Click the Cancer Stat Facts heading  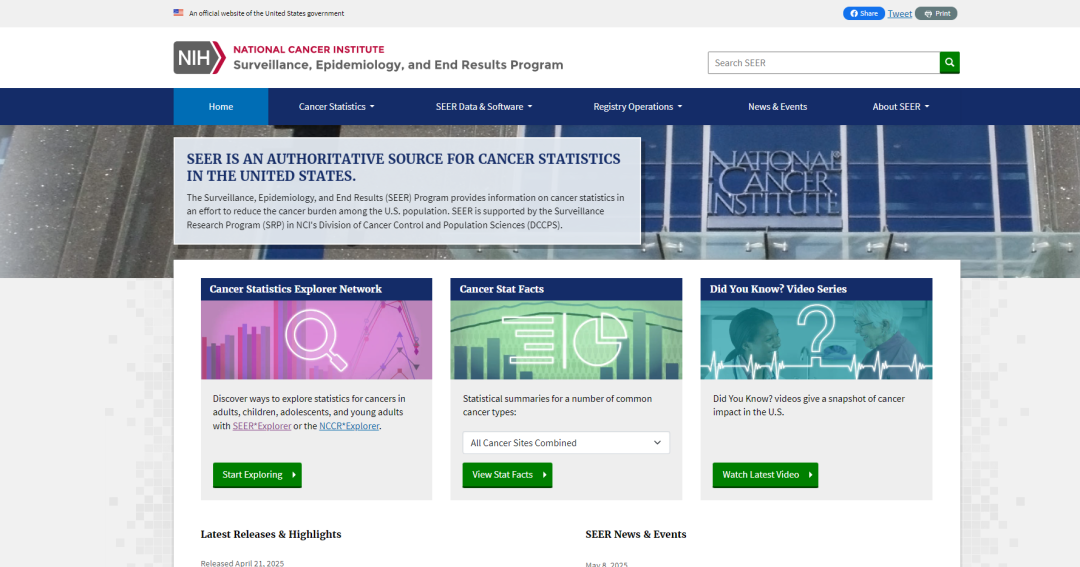[501, 289]
